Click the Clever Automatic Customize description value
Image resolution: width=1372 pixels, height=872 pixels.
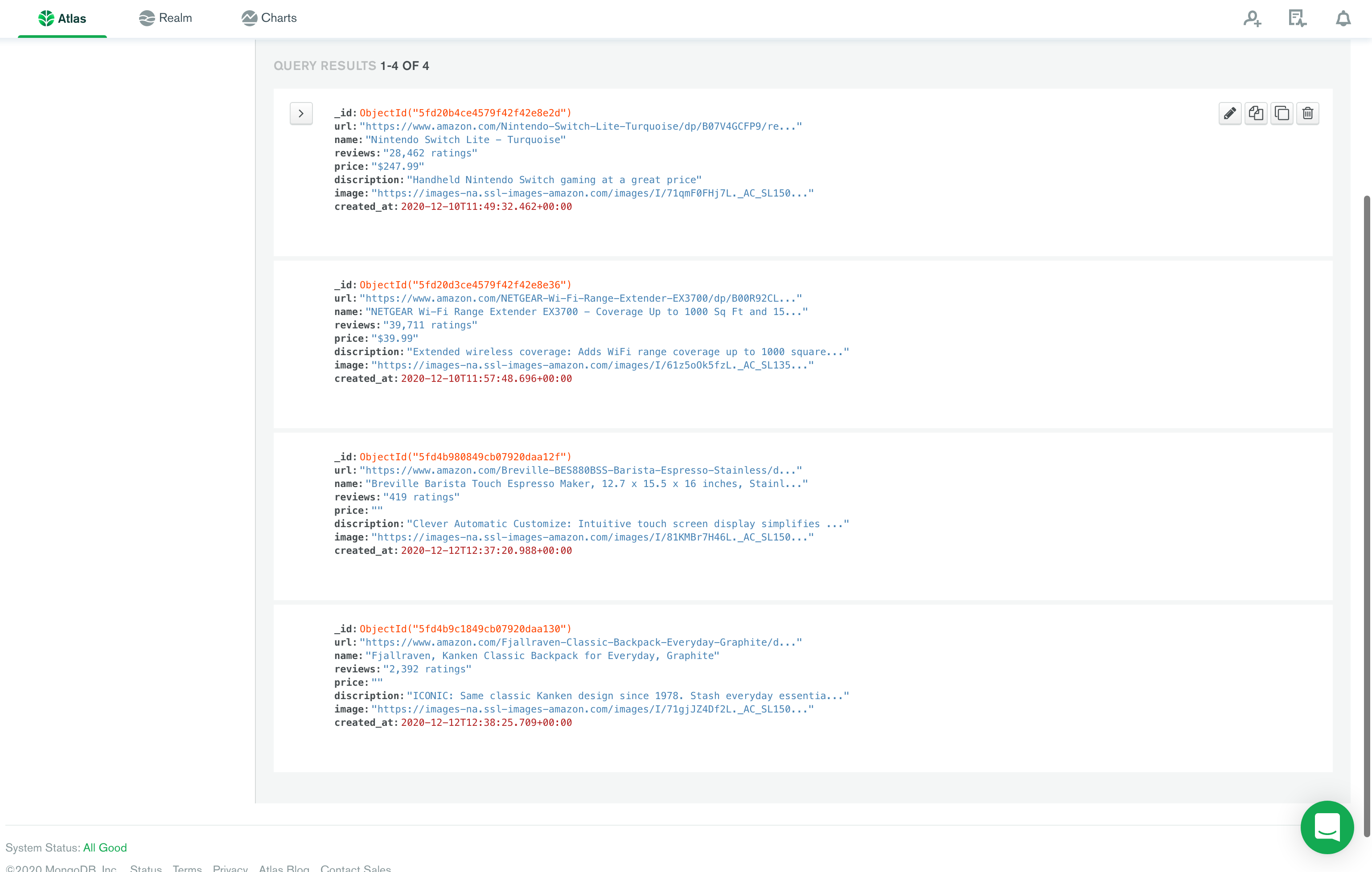(628, 524)
